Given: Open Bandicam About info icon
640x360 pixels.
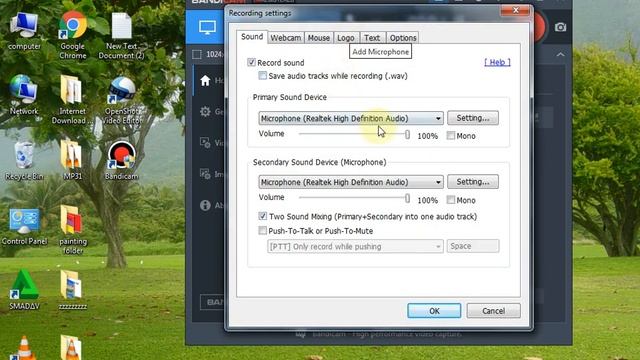Looking at the screenshot, I should [205, 205].
